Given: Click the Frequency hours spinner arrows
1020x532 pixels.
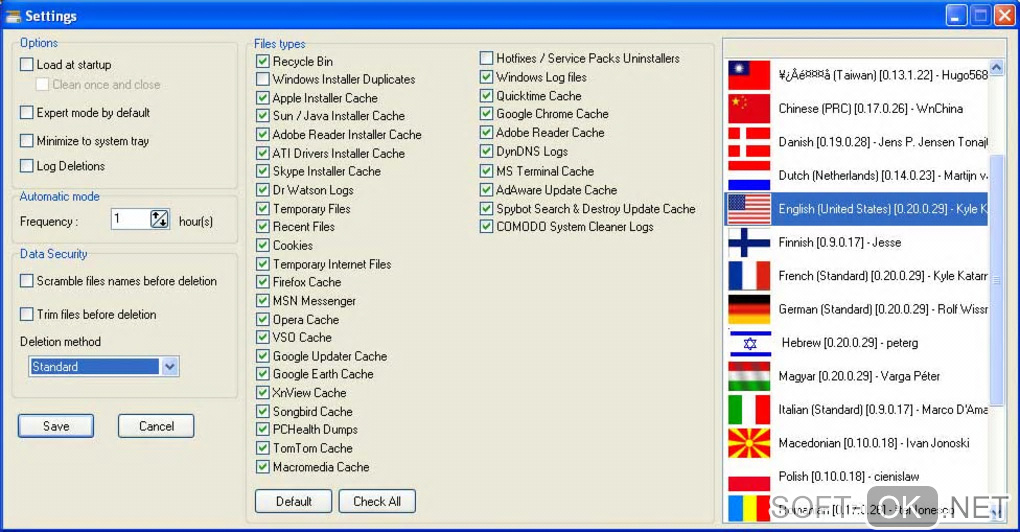Looking at the screenshot, I should coord(159,219).
